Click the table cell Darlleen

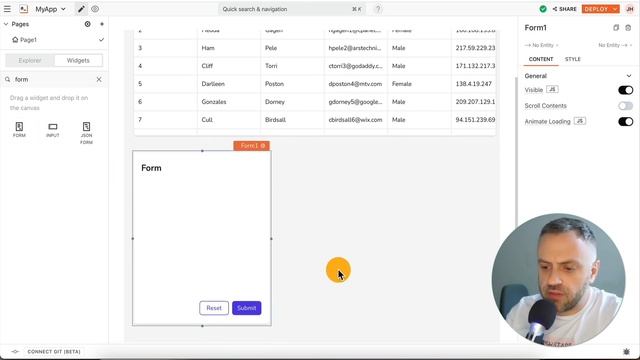click(x=229, y=84)
